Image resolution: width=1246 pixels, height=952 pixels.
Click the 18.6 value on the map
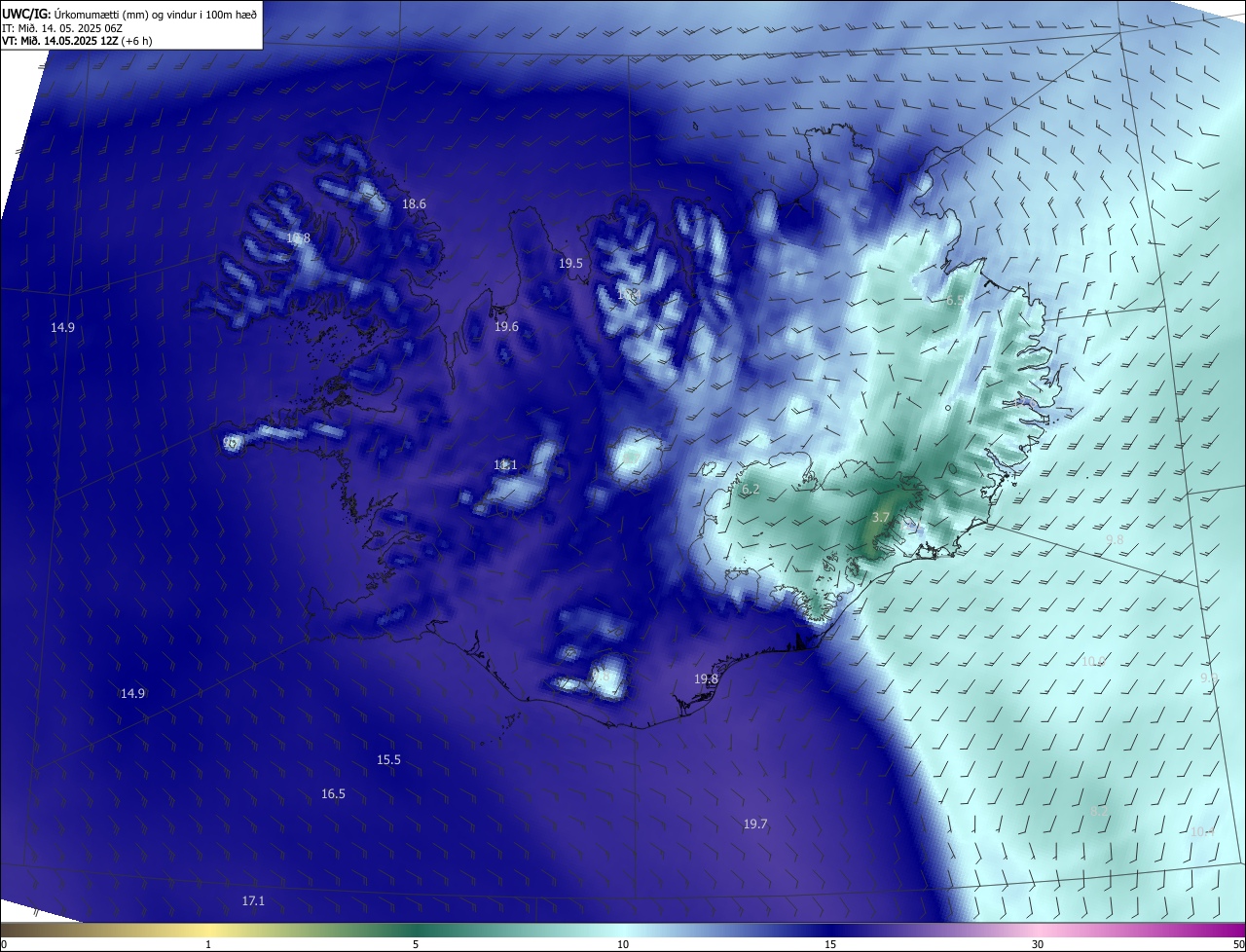click(414, 204)
